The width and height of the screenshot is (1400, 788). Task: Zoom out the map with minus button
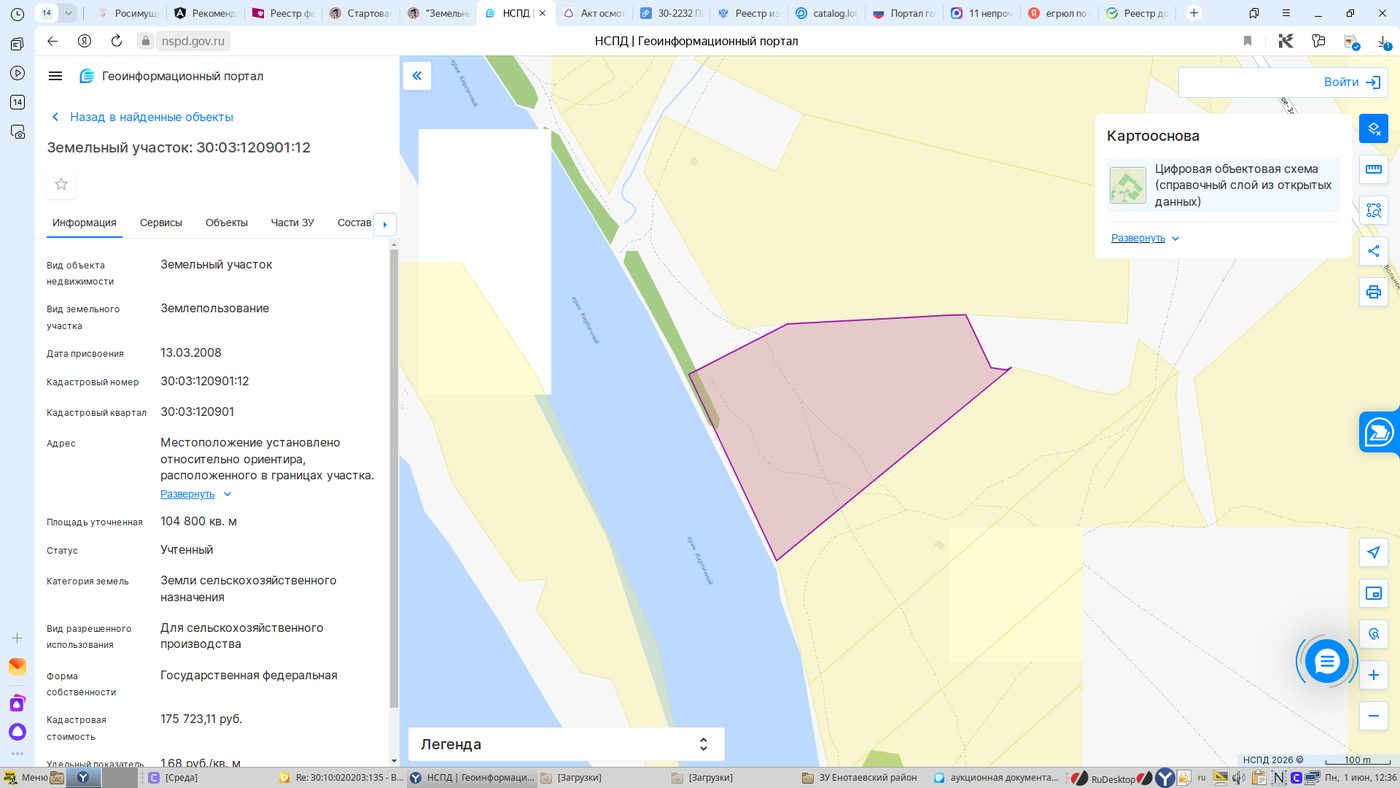click(x=1374, y=715)
